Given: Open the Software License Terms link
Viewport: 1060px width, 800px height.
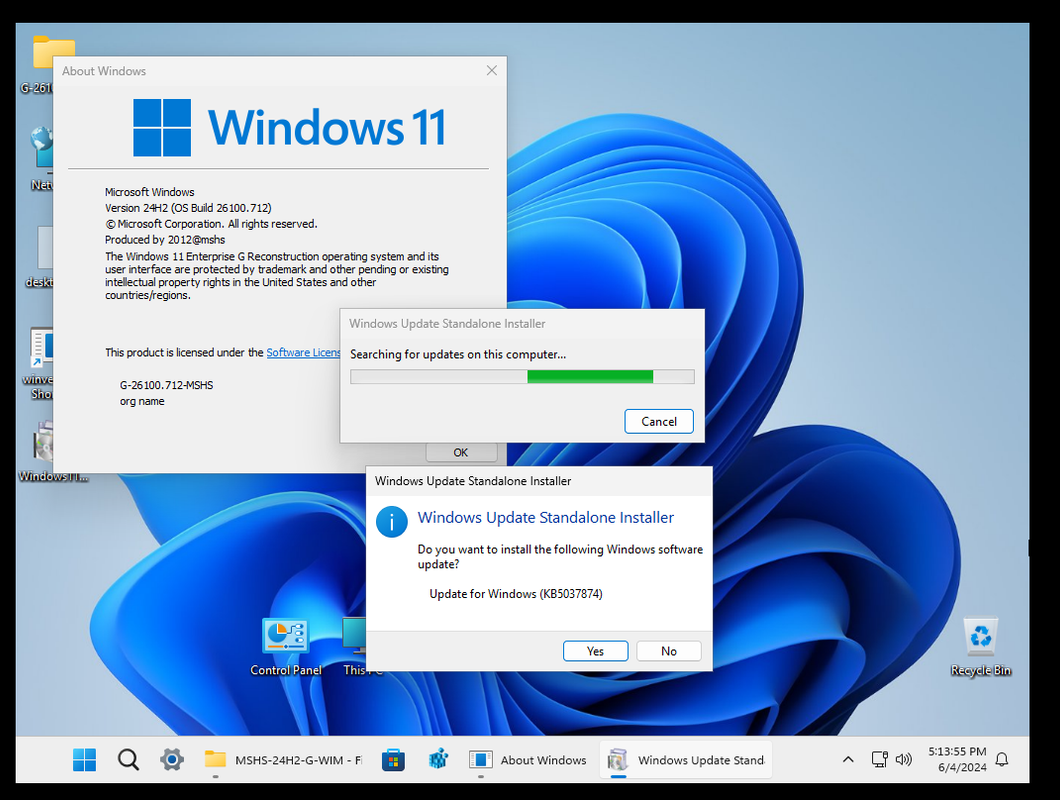Looking at the screenshot, I should [303, 352].
